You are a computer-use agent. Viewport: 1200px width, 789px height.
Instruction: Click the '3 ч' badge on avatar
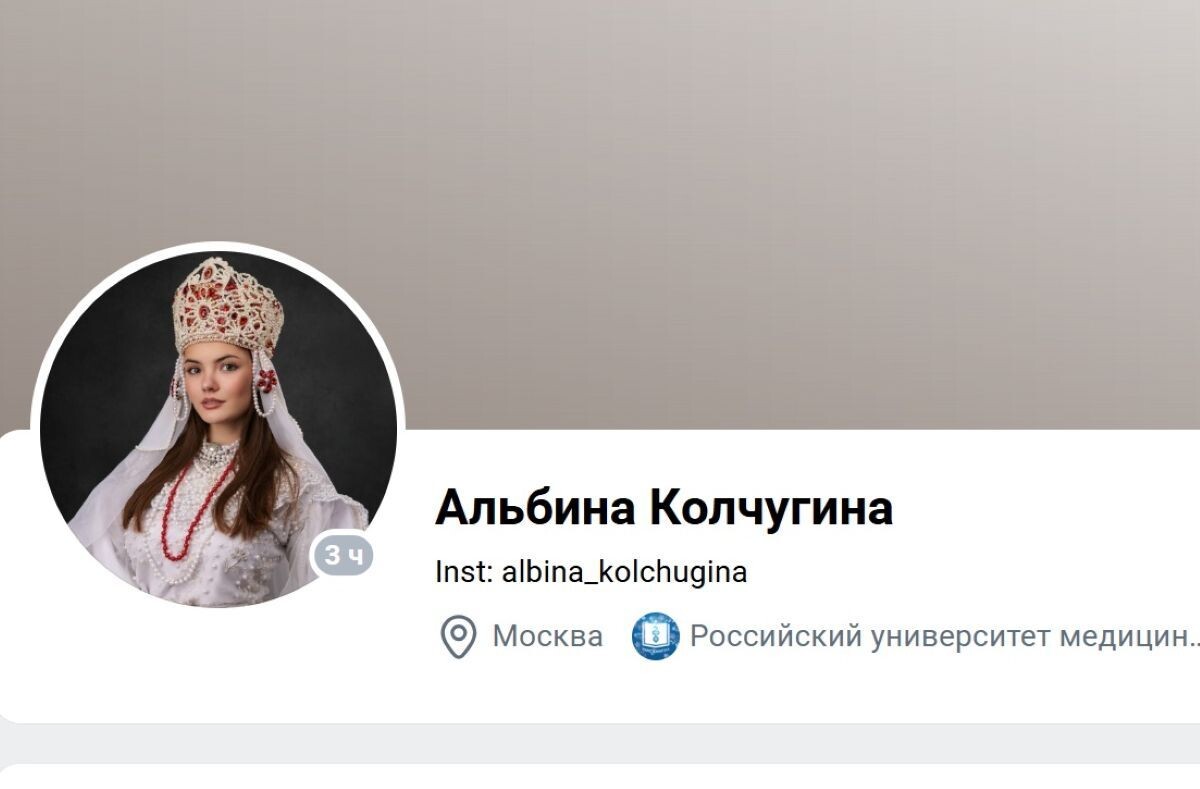345,556
